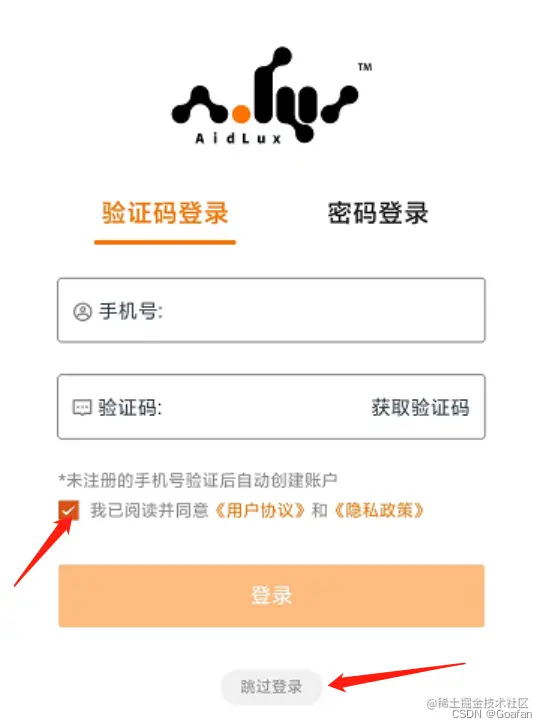Request a code via 获取验证码
The width and height of the screenshot is (547, 728).
(x=420, y=408)
